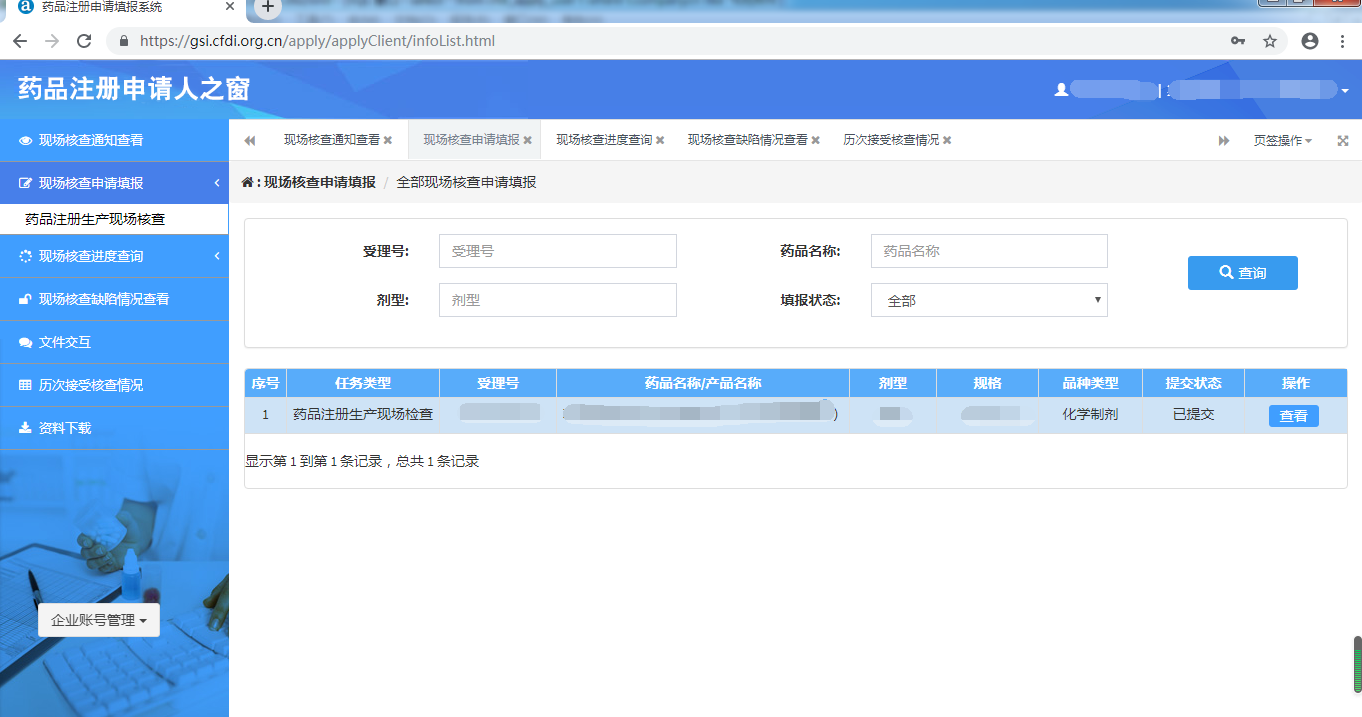Click the tab scroll-right double arrow icon
This screenshot has width=1362, height=717.
pos(1223,141)
